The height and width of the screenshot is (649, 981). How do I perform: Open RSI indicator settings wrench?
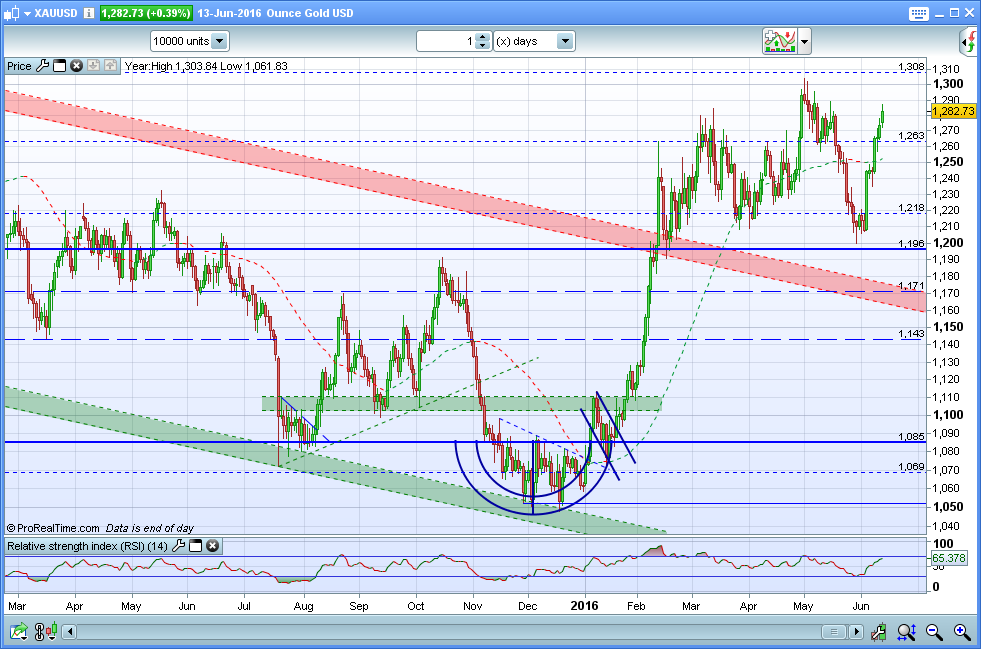(178, 546)
